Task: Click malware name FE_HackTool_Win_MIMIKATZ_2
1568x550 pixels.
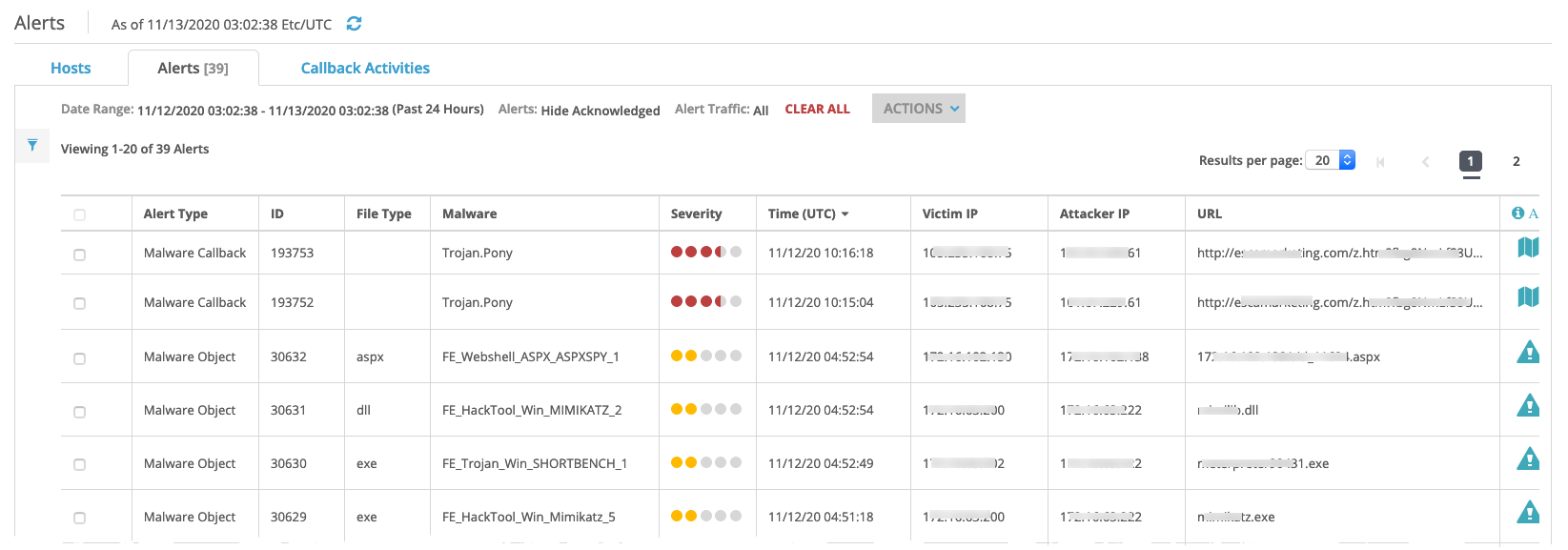Action: [x=532, y=410]
